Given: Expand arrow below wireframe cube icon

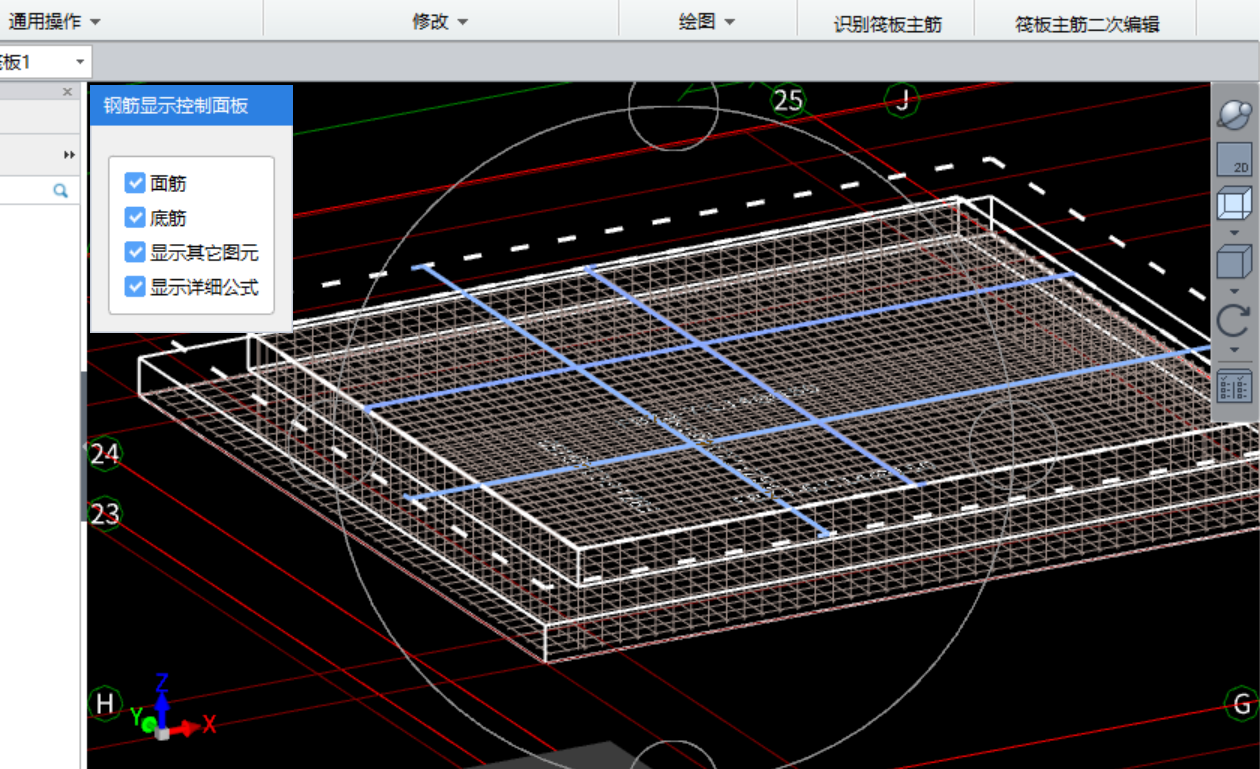Looking at the screenshot, I should tap(1234, 233).
